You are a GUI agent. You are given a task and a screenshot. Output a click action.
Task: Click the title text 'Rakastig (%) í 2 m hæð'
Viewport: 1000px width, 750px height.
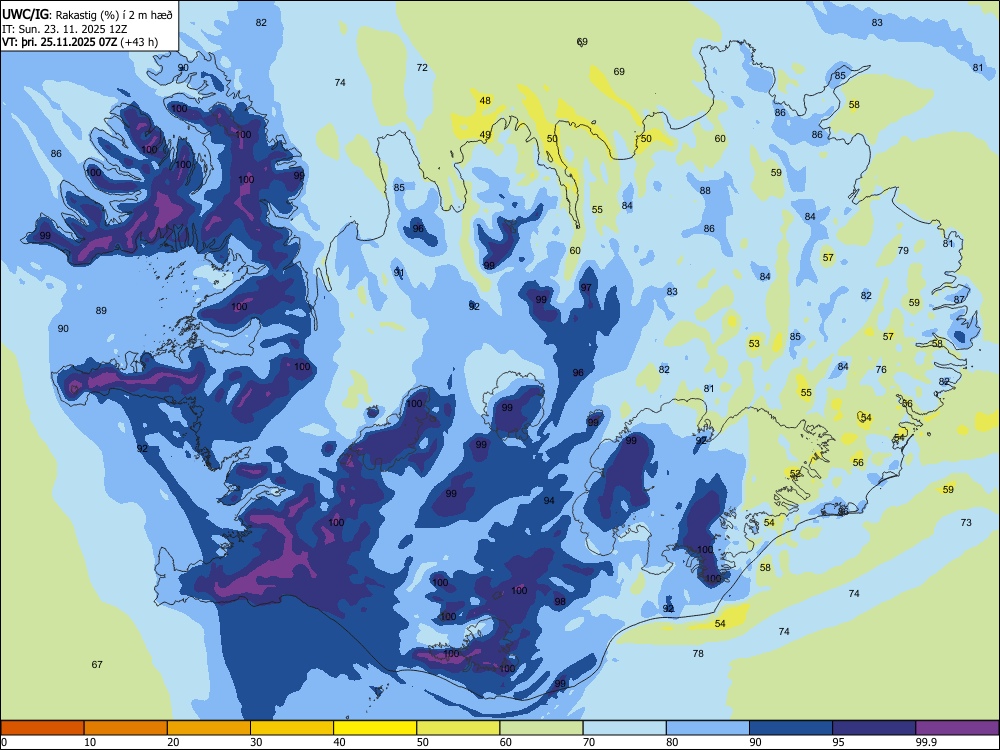114,15
